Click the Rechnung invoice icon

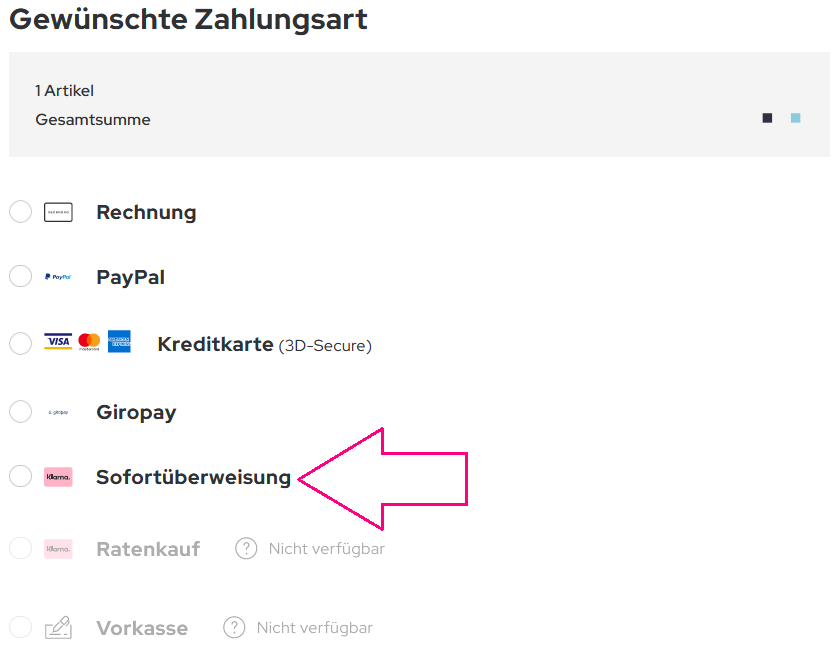[59, 212]
